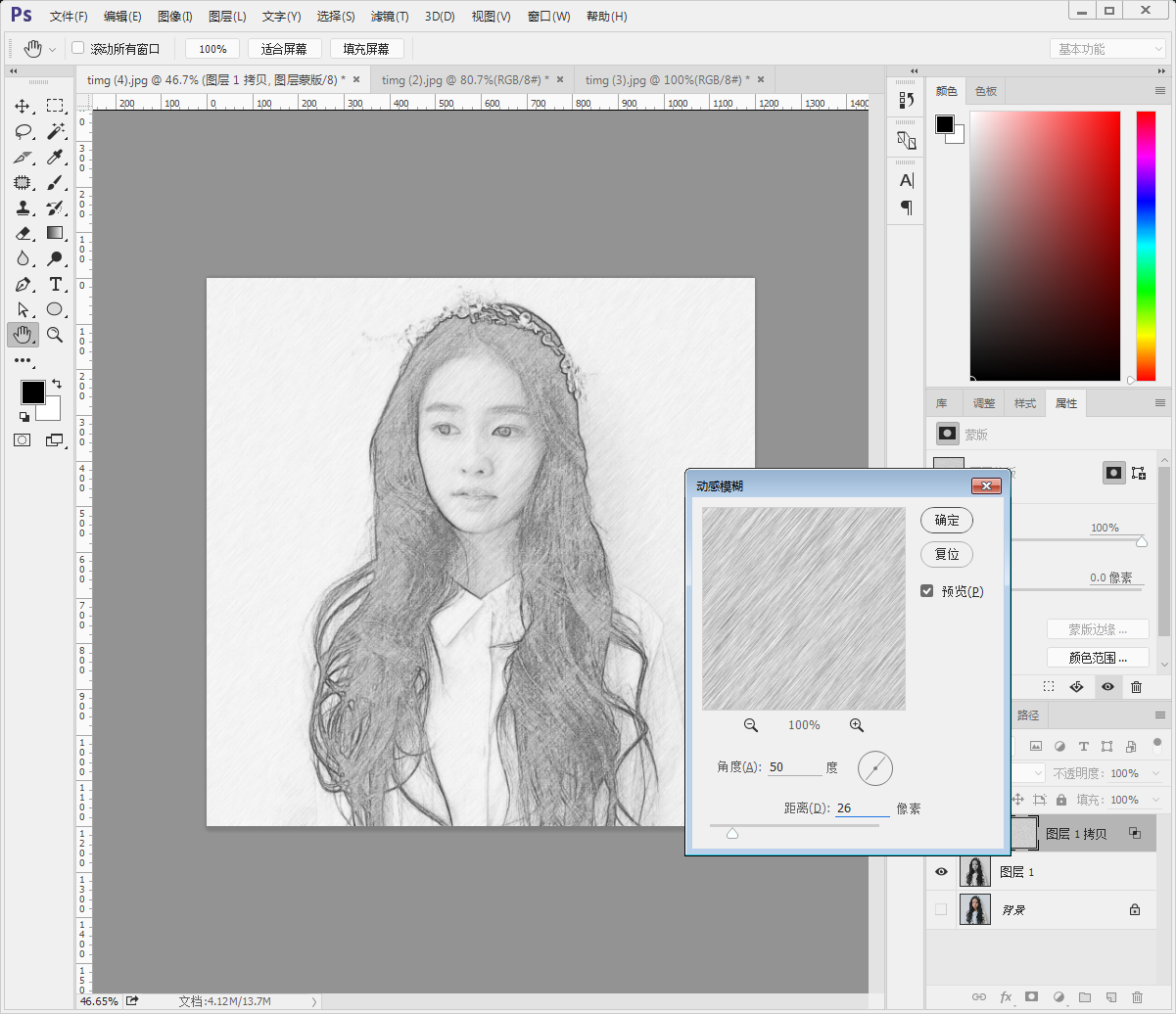The image size is (1176, 1014).
Task: Add layer mask icon at Layers panel bottom
Action: point(1031,996)
